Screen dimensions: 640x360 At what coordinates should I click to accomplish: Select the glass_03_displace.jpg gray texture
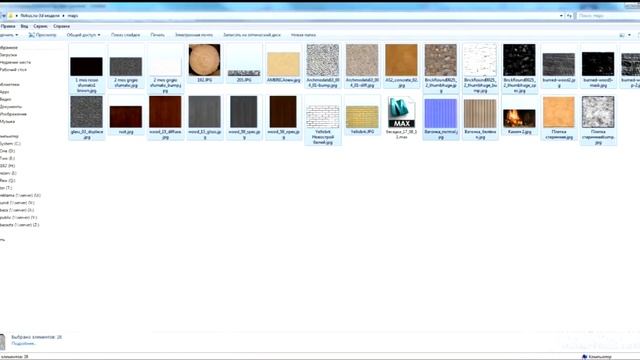tap(86, 112)
